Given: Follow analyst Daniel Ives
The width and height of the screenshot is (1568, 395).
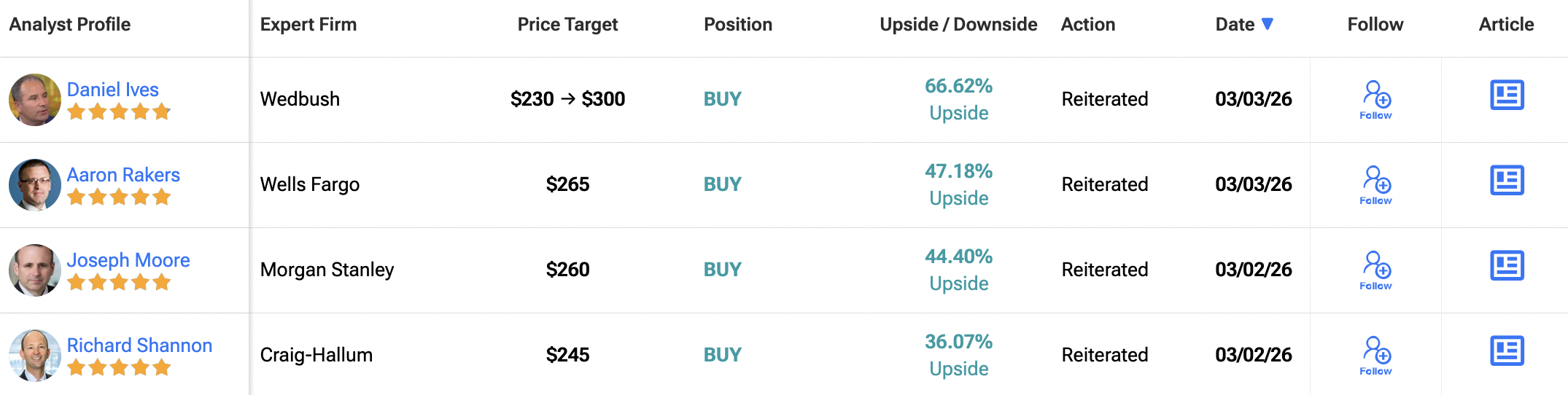Looking at the screenshot, I should (1375, 100).
